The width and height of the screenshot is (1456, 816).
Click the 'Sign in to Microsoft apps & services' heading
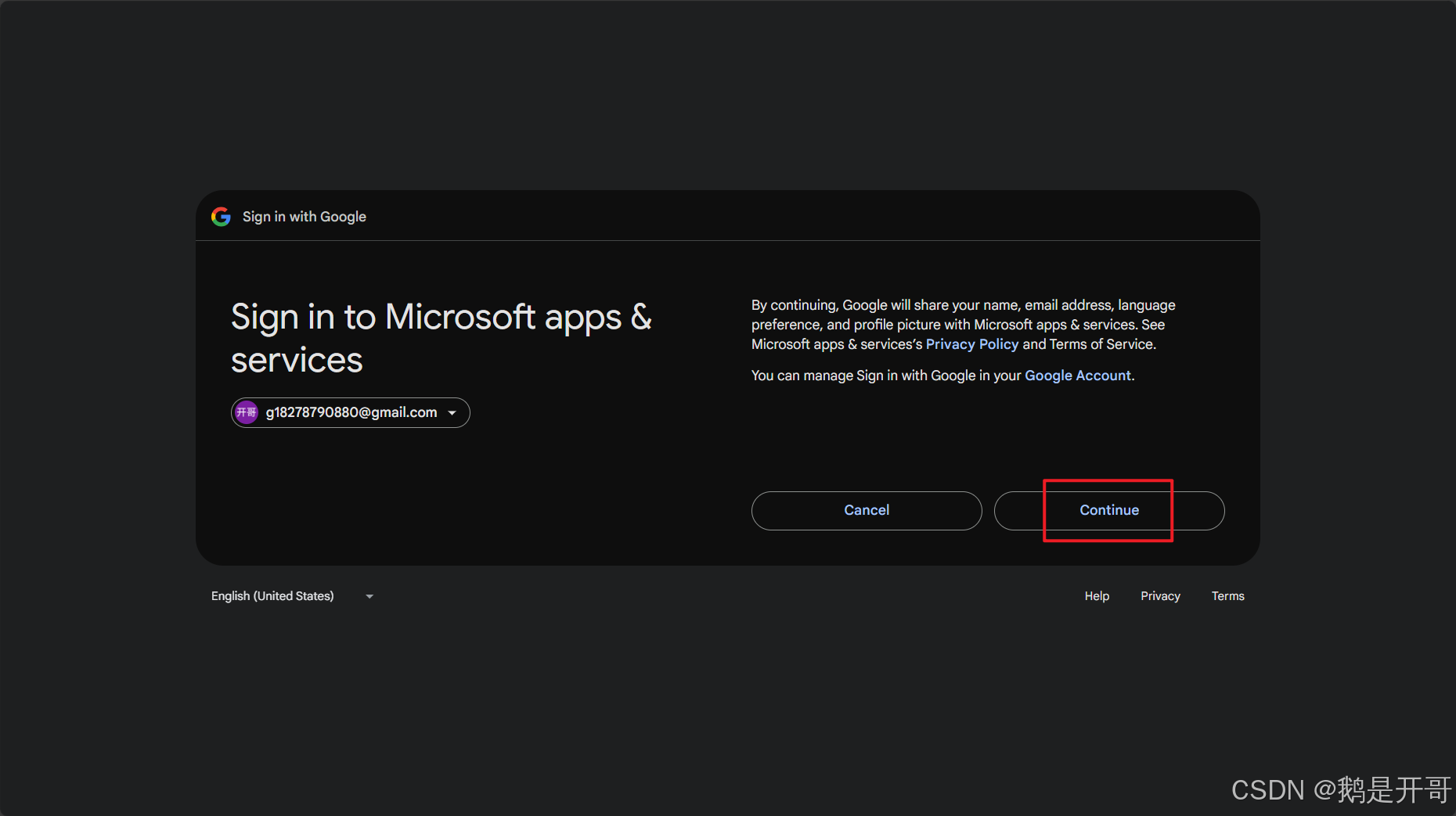click(441, 338)
